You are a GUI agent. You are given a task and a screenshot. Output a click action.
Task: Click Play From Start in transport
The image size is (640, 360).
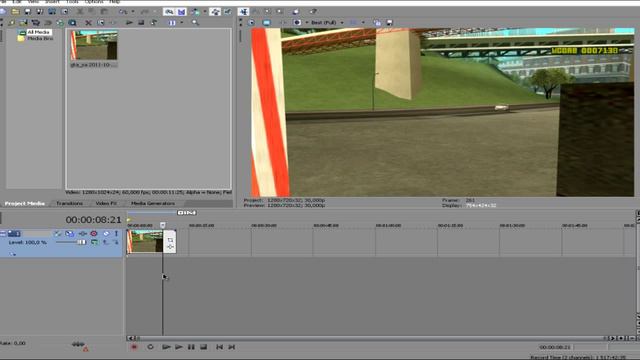(166, 347)
